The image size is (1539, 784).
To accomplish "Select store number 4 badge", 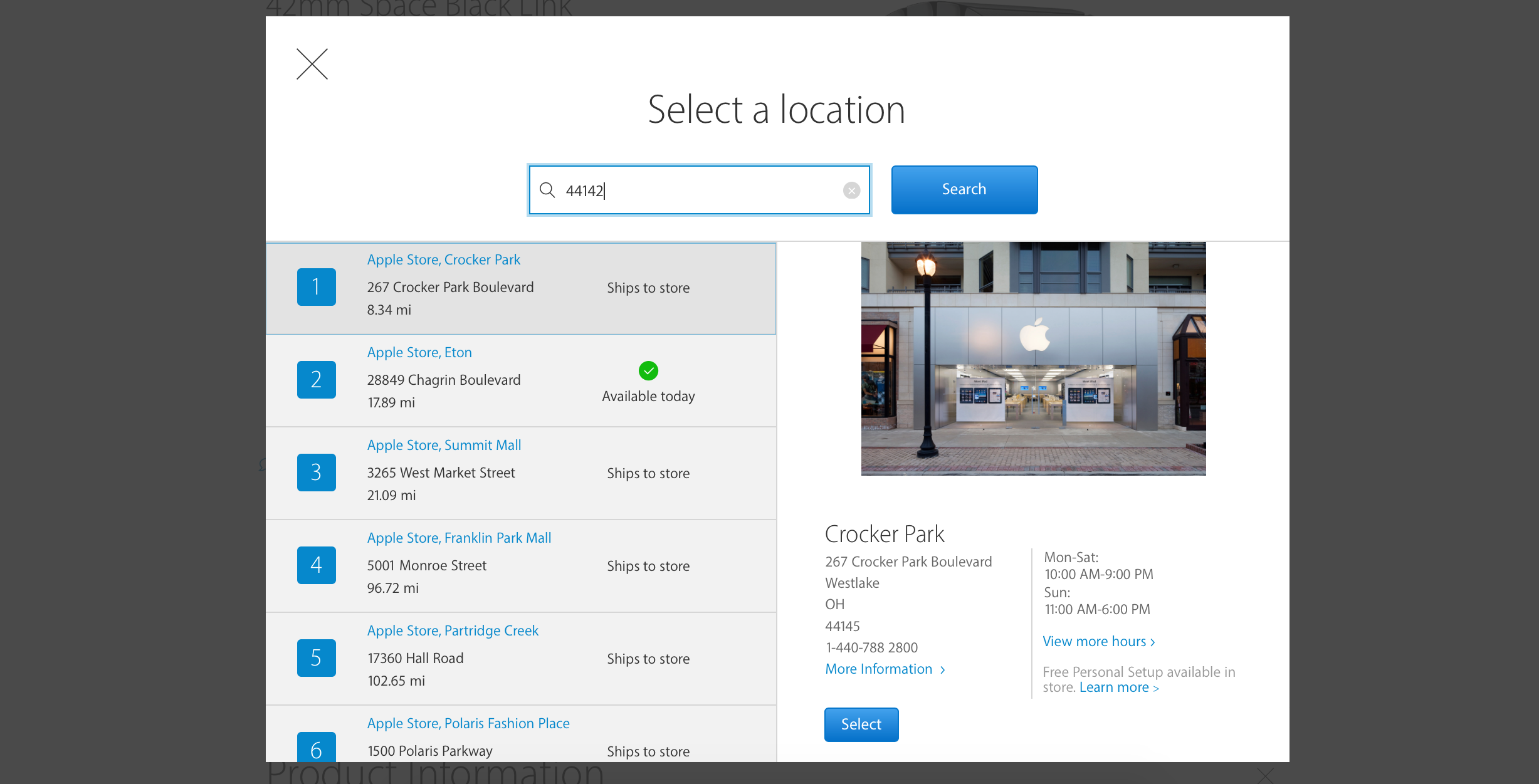I will pyautogui.click(x=317, y=565).
